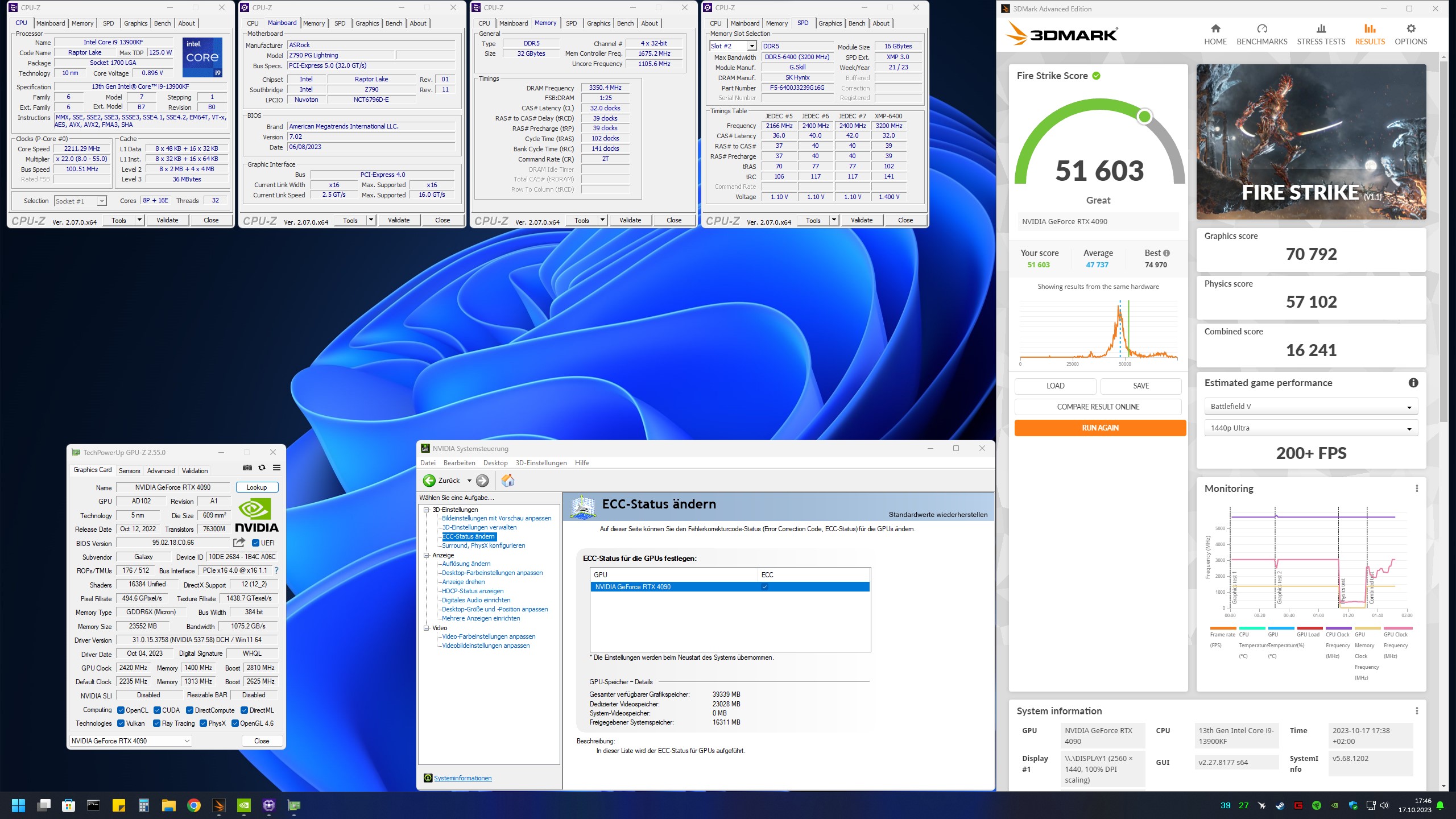Toggle the UEFI checkbox in GPU-Z
Viewport: 1456px width, 819px height.
tap(256, 543)
